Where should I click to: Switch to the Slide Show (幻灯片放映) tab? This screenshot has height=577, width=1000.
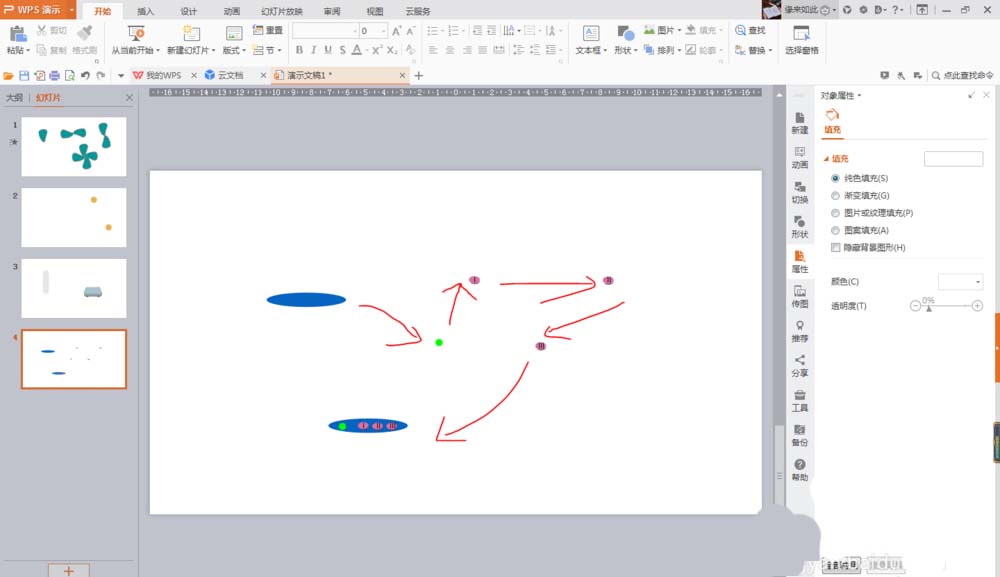coord(282,11)
